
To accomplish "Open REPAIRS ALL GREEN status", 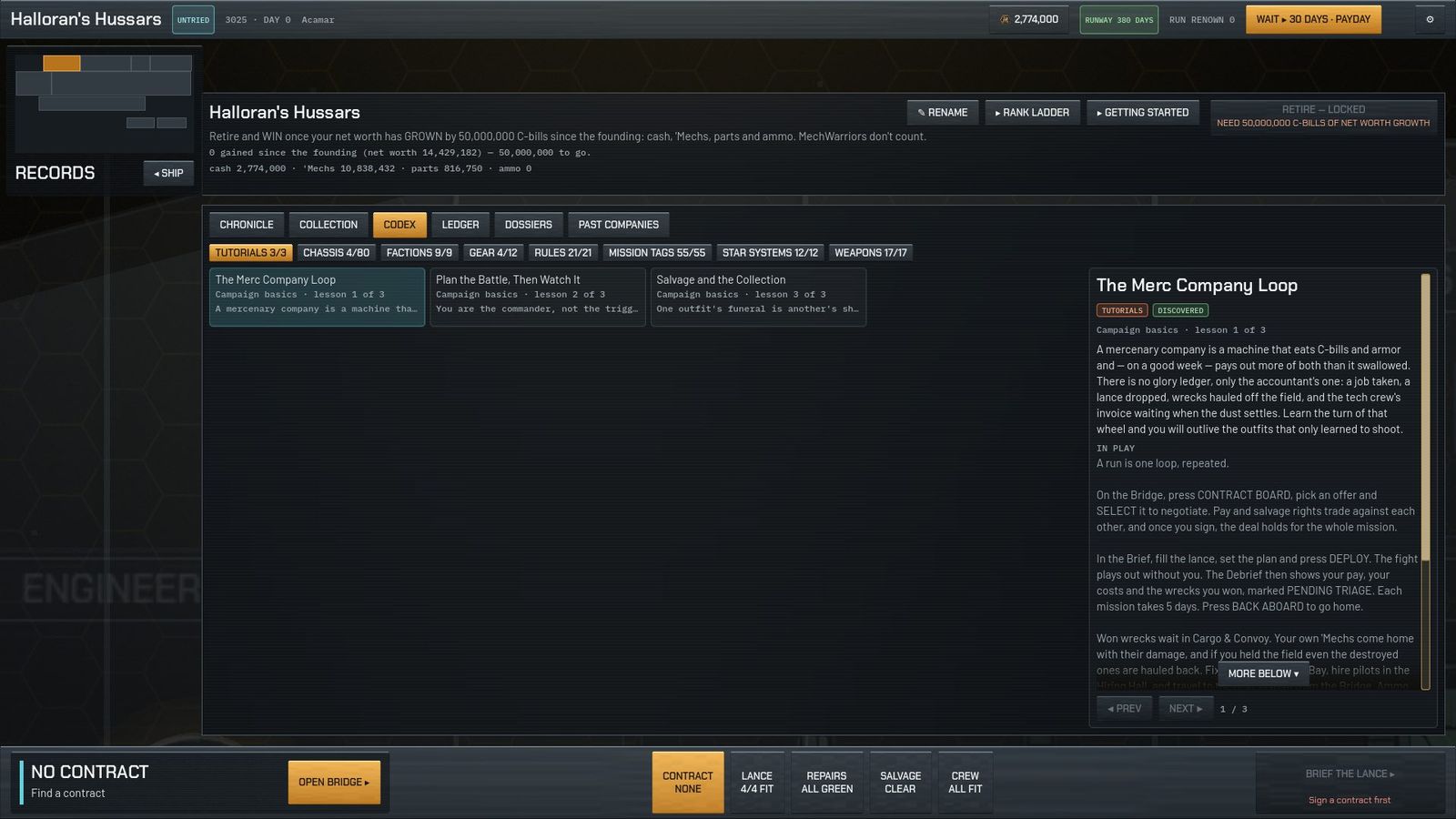I will [x=827, y=783].
